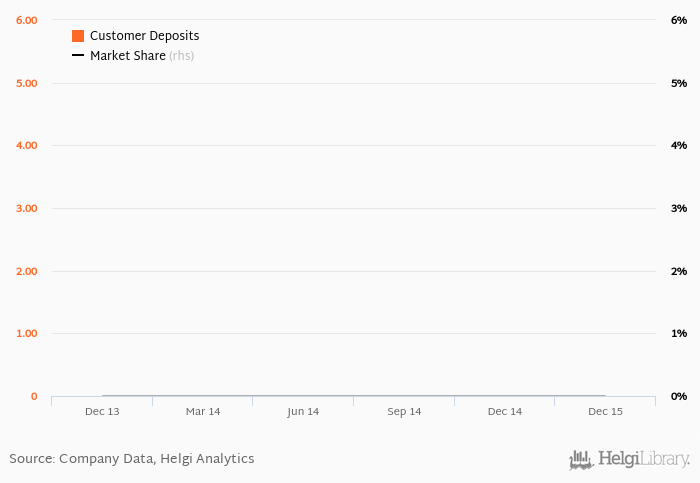Viewport: 700px width, 483px height.
Task: Click the HelgiLibrary logo icon
Action: click(581, 460)
